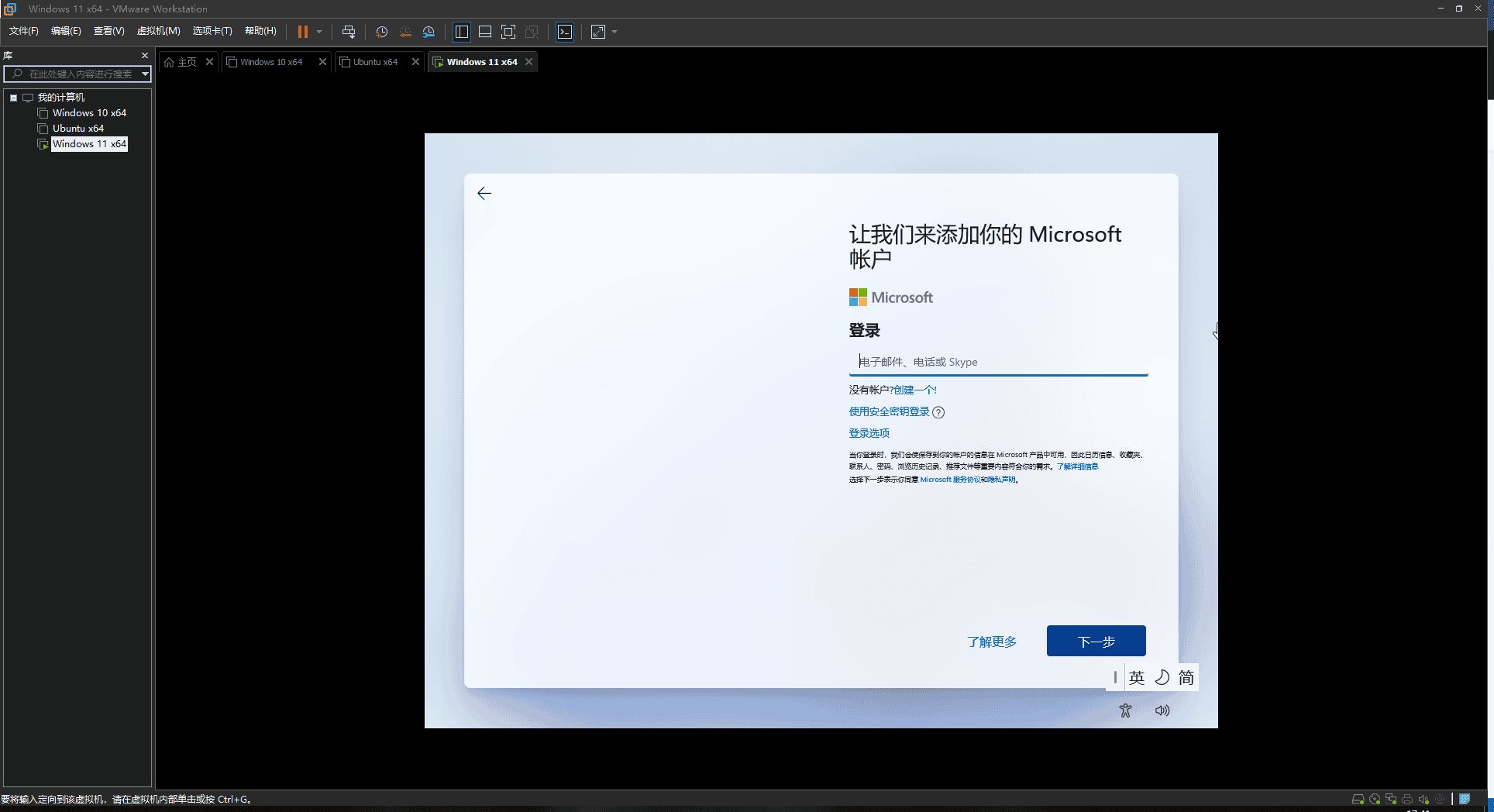Open the snapshot manager

429,32
